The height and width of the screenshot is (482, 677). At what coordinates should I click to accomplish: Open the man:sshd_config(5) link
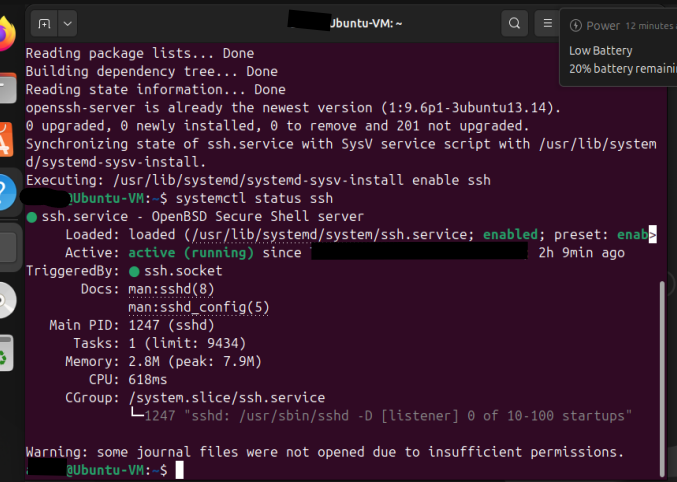pyautogui.click(x=199, y=307)
